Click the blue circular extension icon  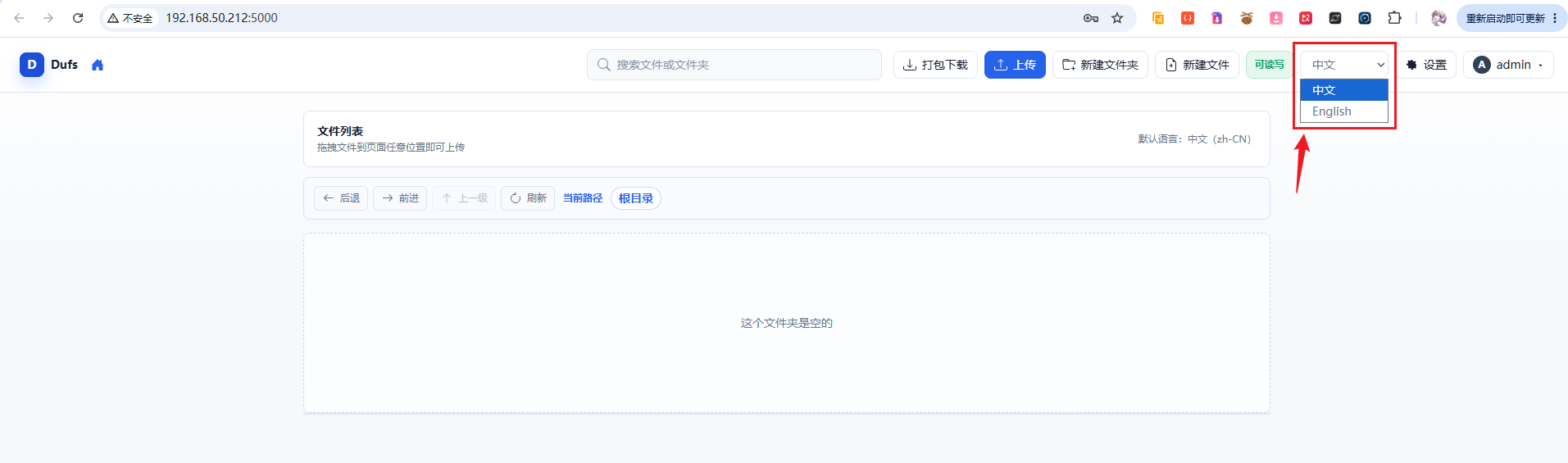pos(1365,18)
